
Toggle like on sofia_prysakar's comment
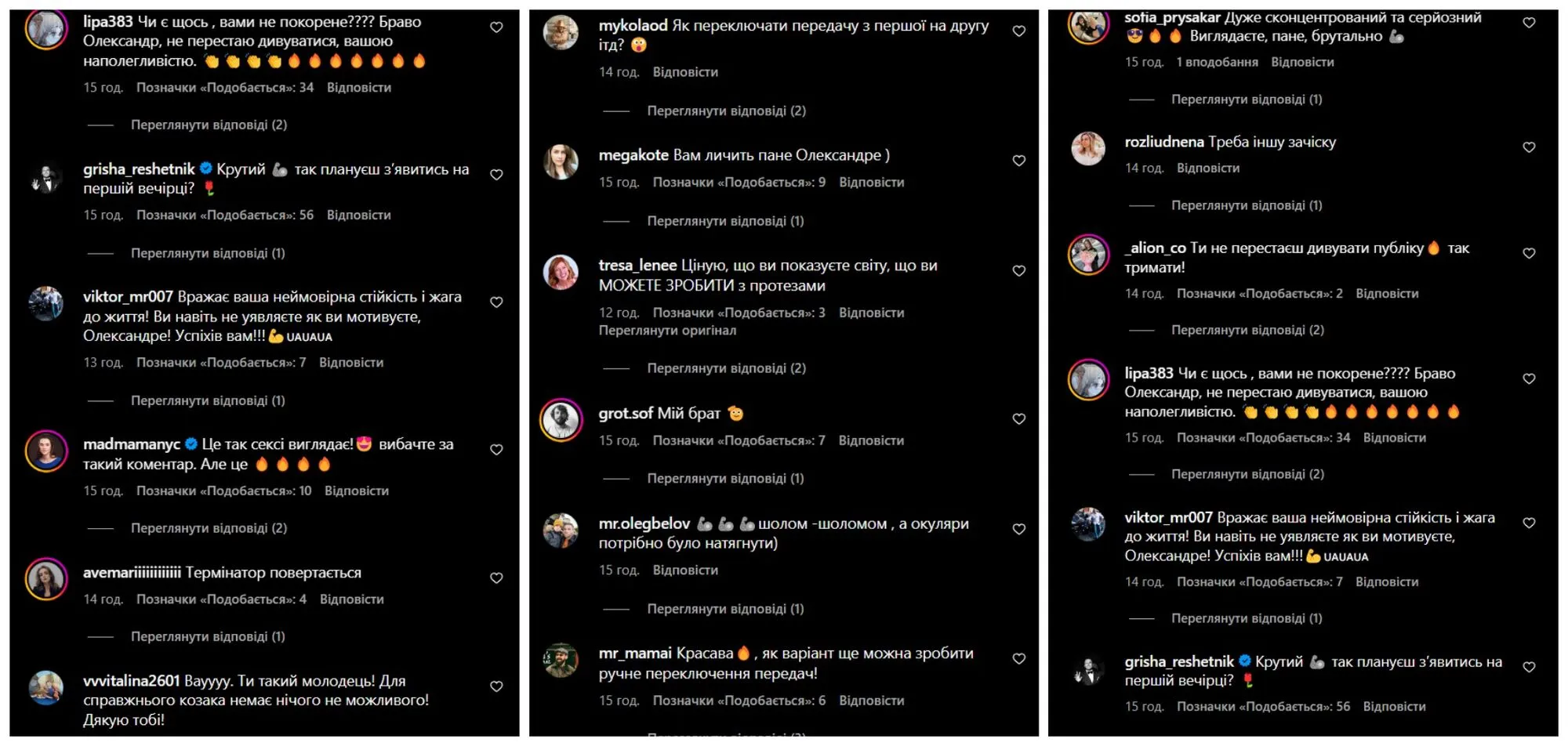tap(1529, 23)
